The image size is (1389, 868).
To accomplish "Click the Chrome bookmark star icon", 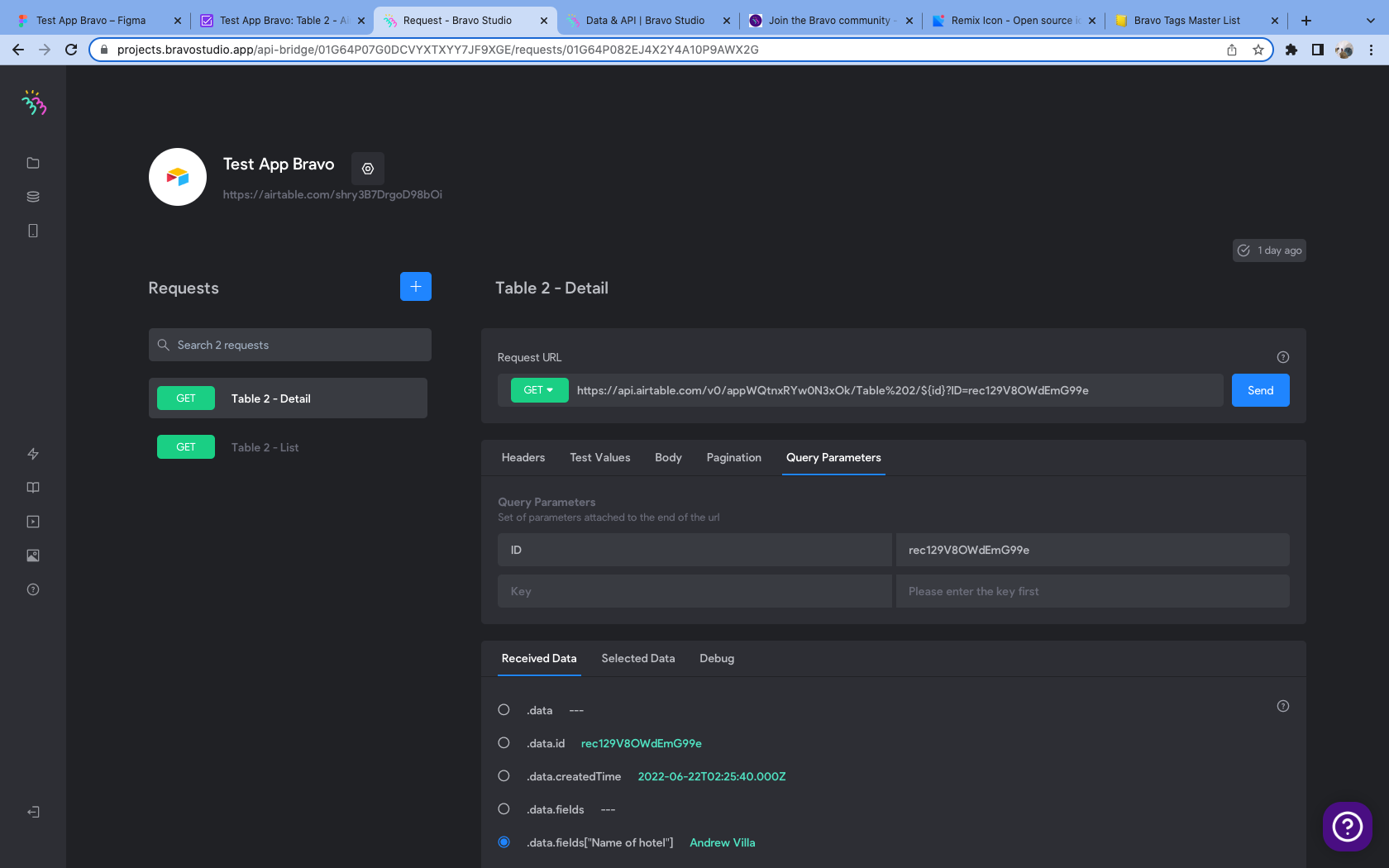I will (1258, 50).
